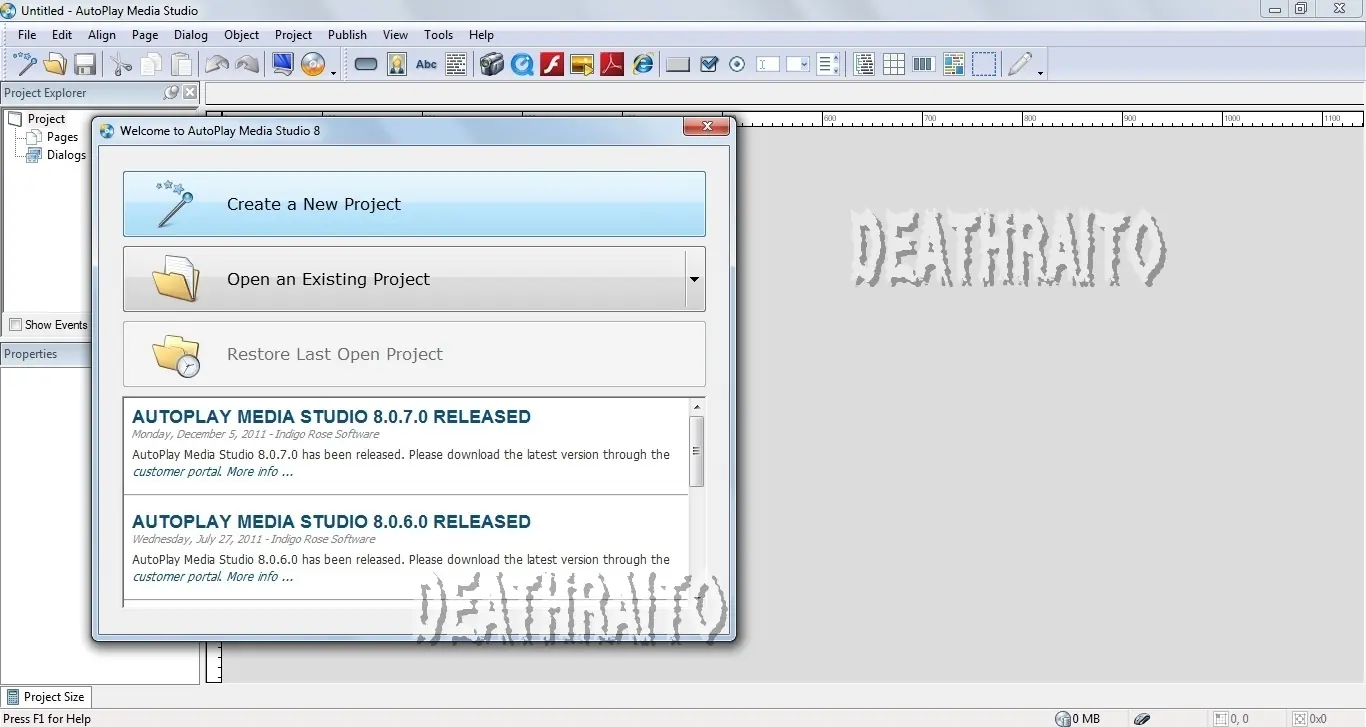Screen dimensions: 1366x727
Task: Insert an Image object with the portrait icon
Action: point(397,65)
